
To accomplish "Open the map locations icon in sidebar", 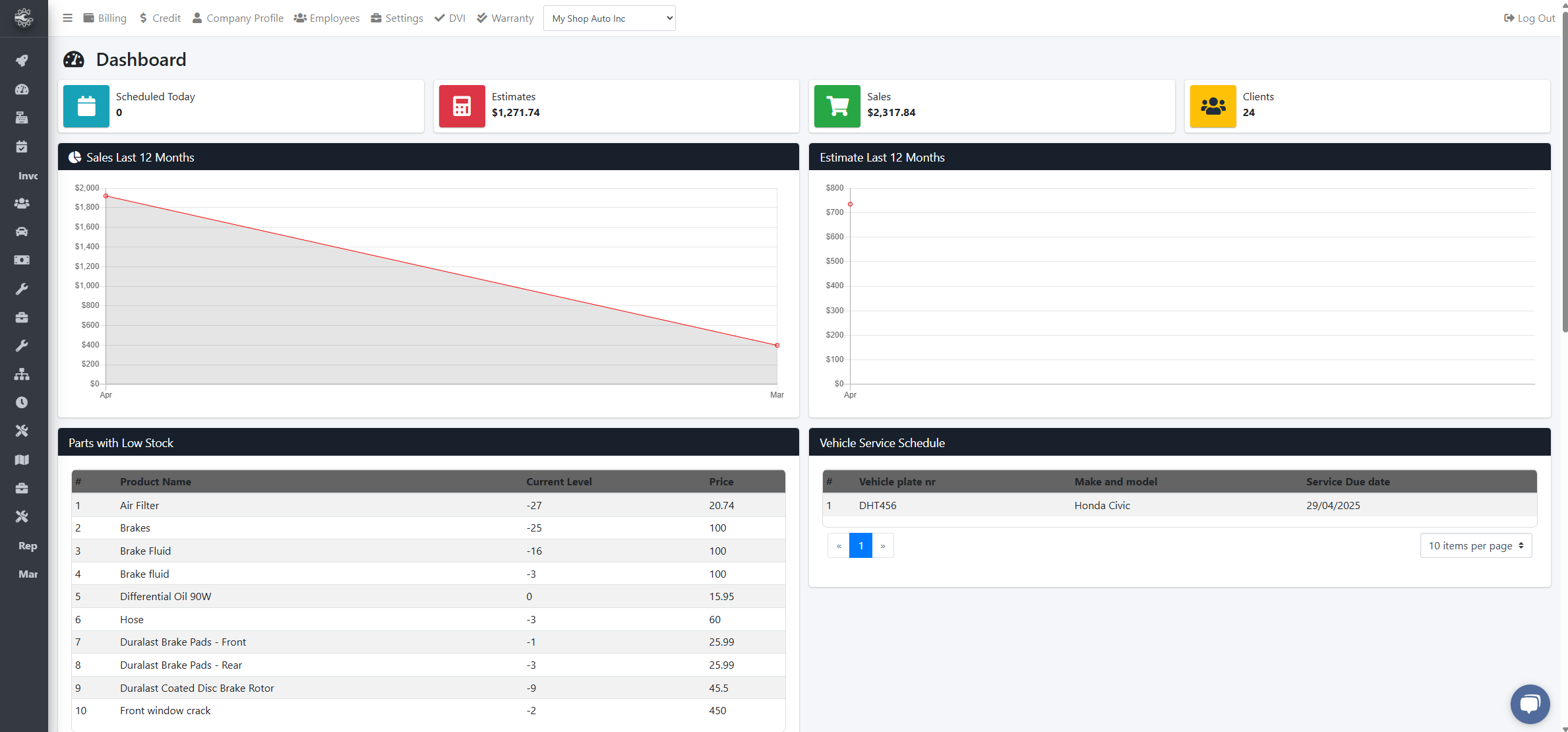I will click(x=22, y=460).
